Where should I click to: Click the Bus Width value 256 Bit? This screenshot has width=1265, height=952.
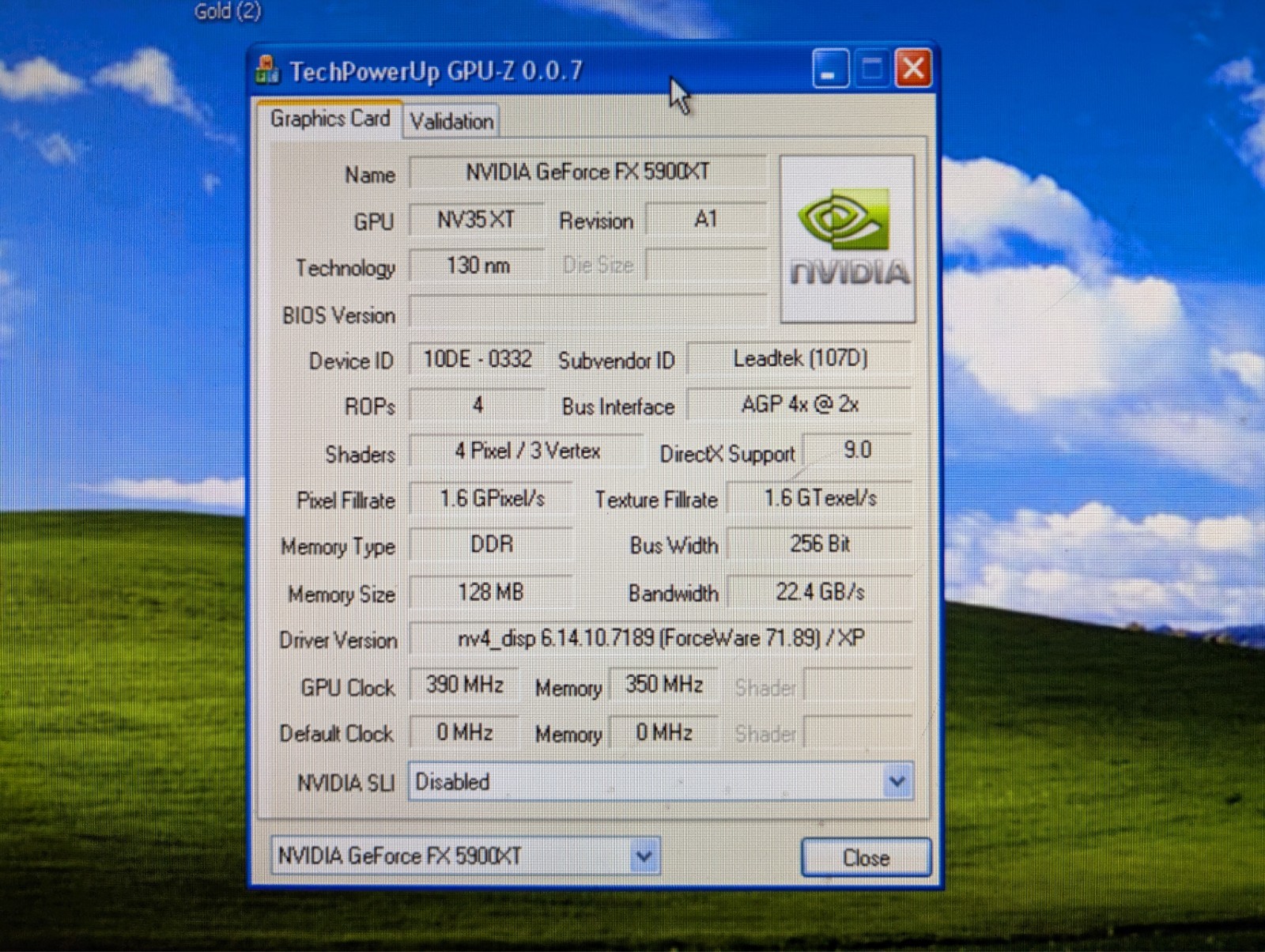(820, 544)
